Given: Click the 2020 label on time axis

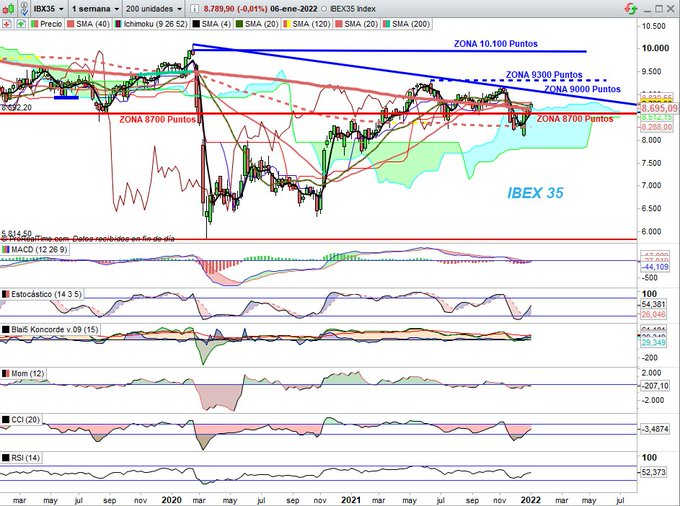Looking at the screenshot, I should coord(171,500).
